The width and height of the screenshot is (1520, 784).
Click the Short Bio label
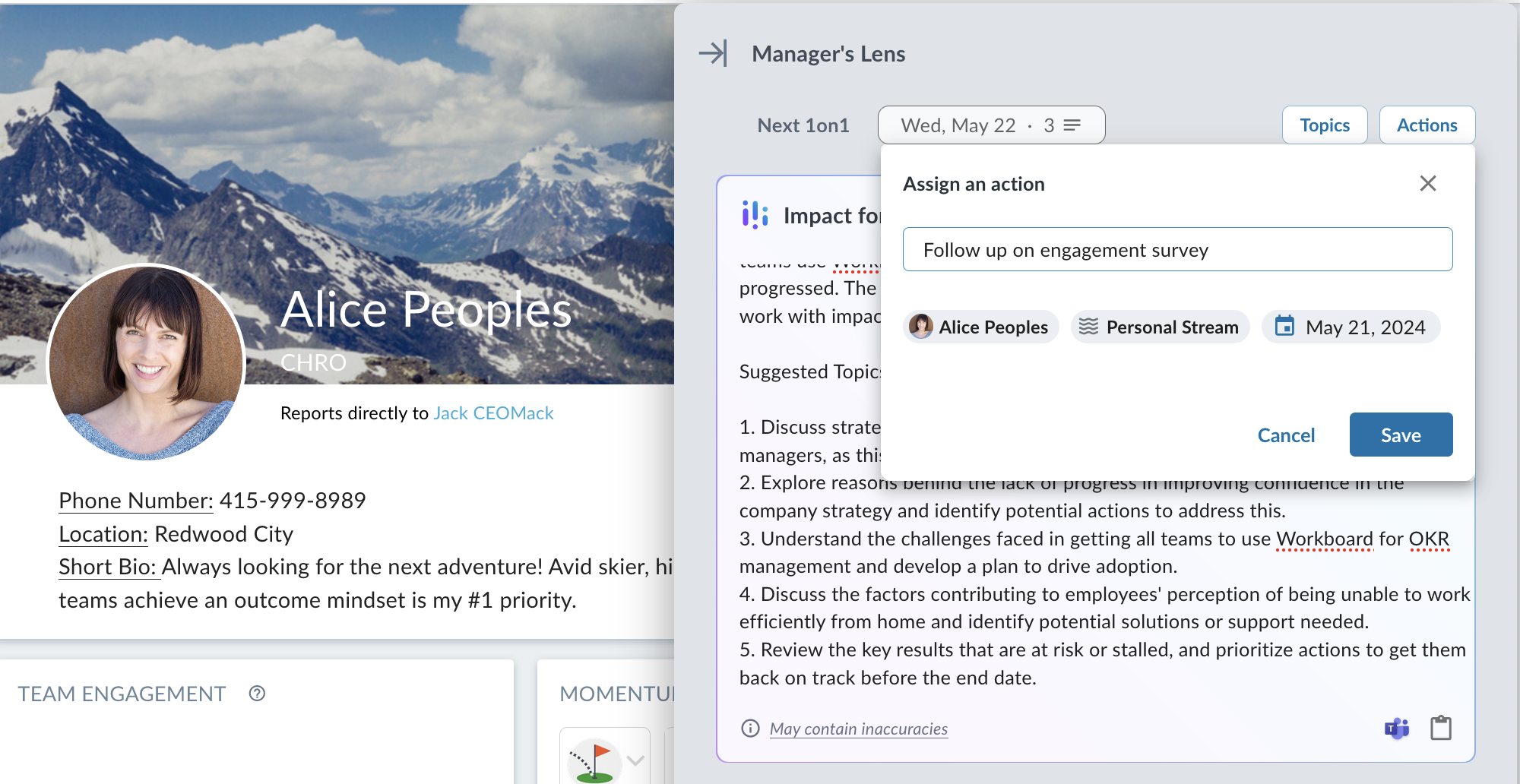click(108, 567)
